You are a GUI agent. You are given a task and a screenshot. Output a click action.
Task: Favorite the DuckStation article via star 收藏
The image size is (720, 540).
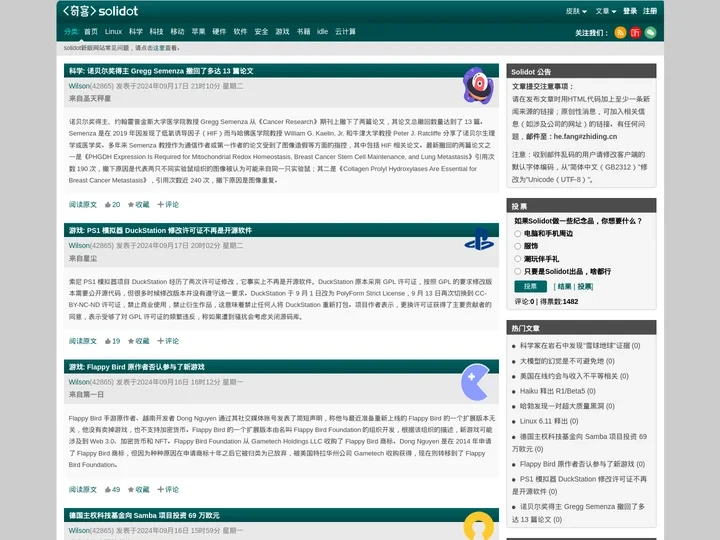click(139, 341)
